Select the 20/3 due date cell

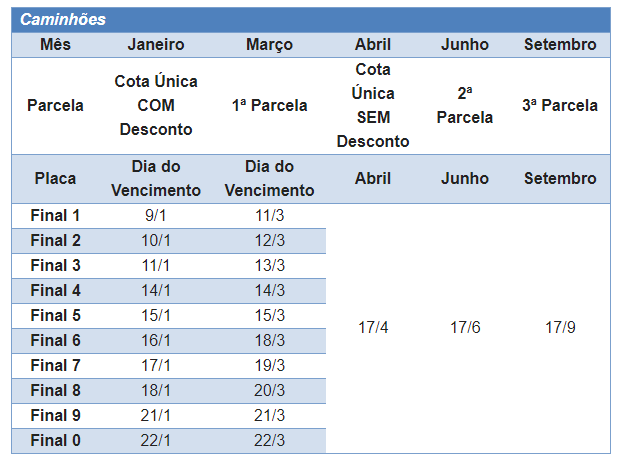pos(269,391)
